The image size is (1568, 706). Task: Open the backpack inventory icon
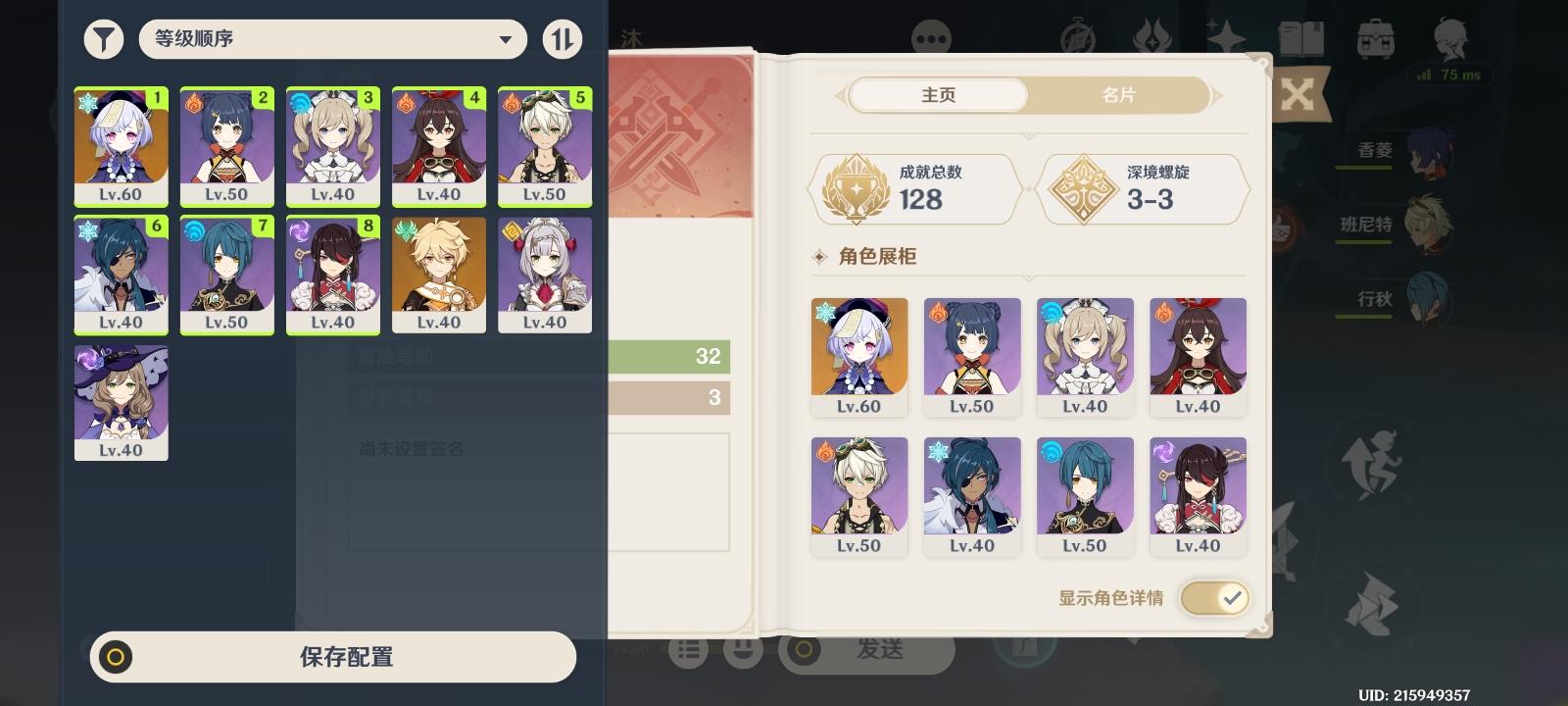(x=1376, y=40)
